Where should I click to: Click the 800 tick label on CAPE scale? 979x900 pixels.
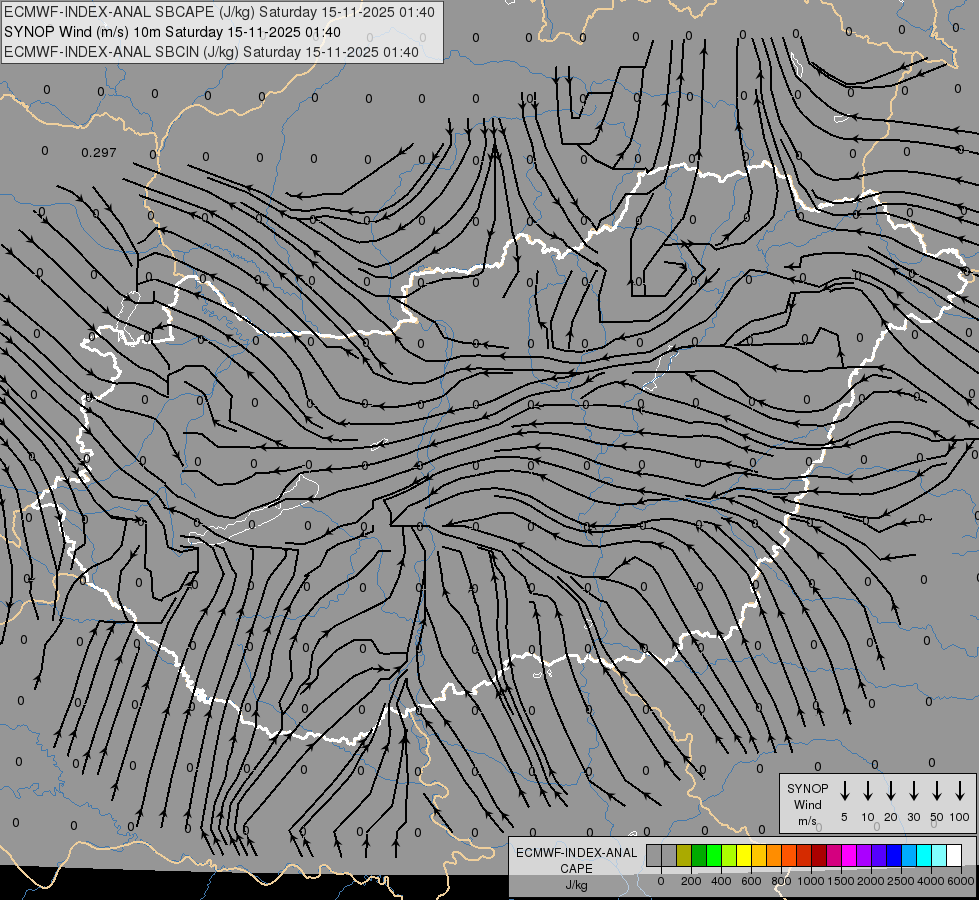pos(781,881)
